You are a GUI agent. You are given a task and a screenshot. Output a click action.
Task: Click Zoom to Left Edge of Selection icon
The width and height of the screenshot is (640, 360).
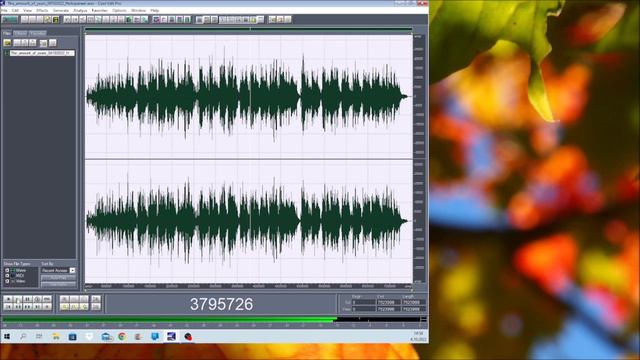click(x=74, y=307)
